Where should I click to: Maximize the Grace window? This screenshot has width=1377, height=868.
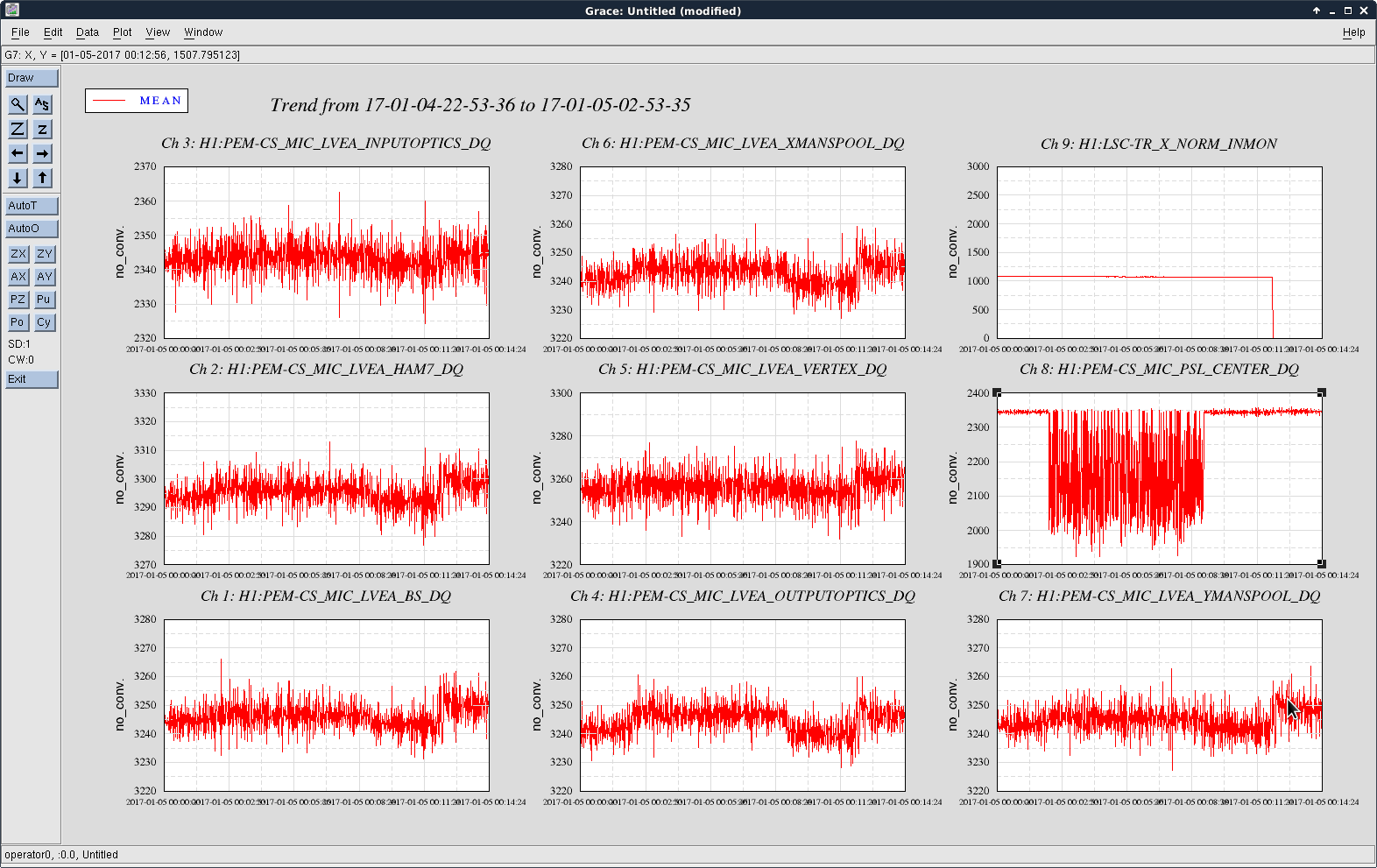click(1348, 11)
